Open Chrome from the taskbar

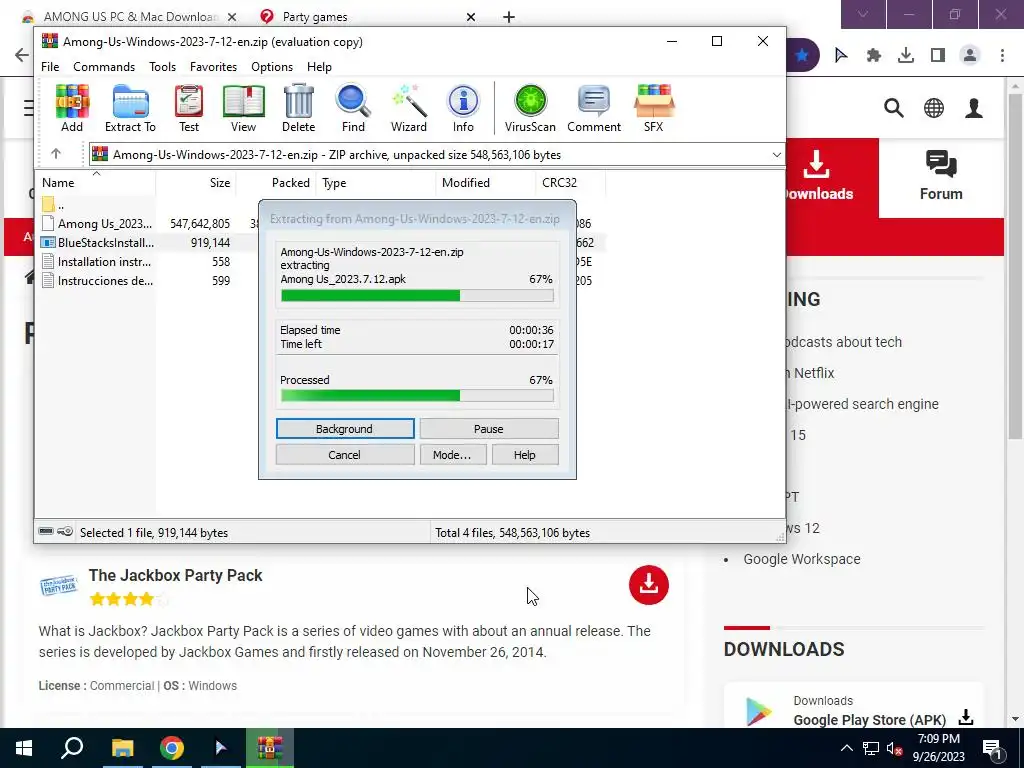(172, 748)
